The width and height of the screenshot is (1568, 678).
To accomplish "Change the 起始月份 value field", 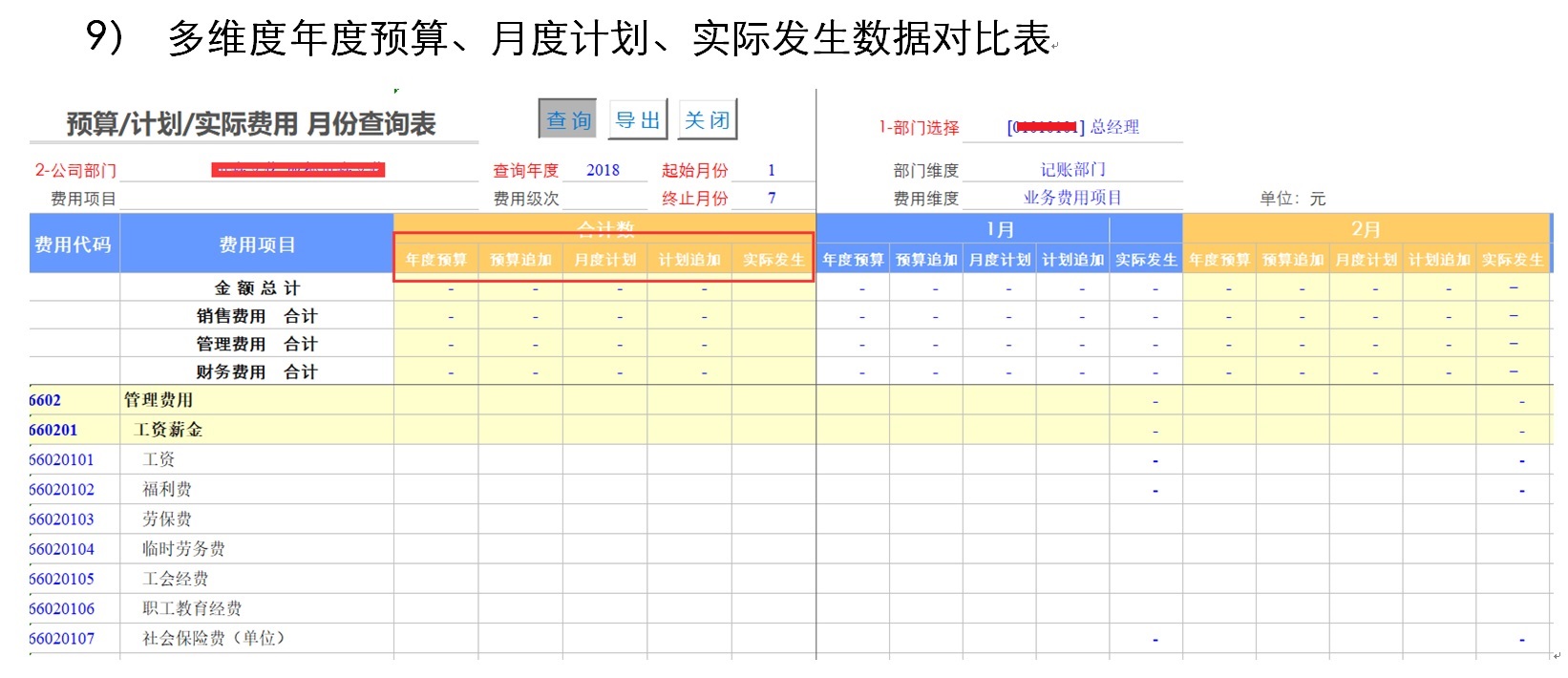I will pyautogui.click(x=772, y=170).
